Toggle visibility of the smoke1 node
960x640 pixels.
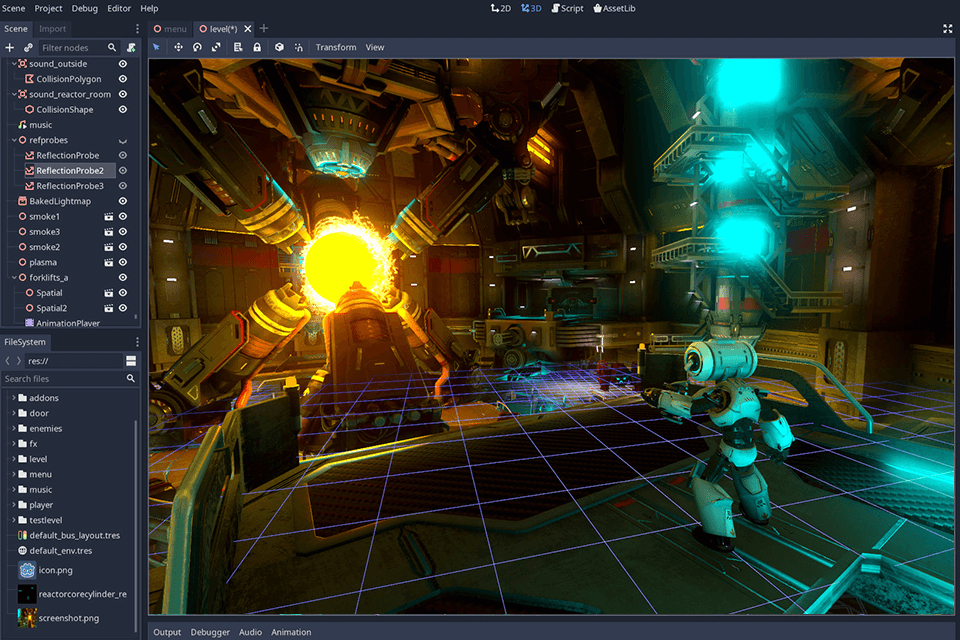122,216
